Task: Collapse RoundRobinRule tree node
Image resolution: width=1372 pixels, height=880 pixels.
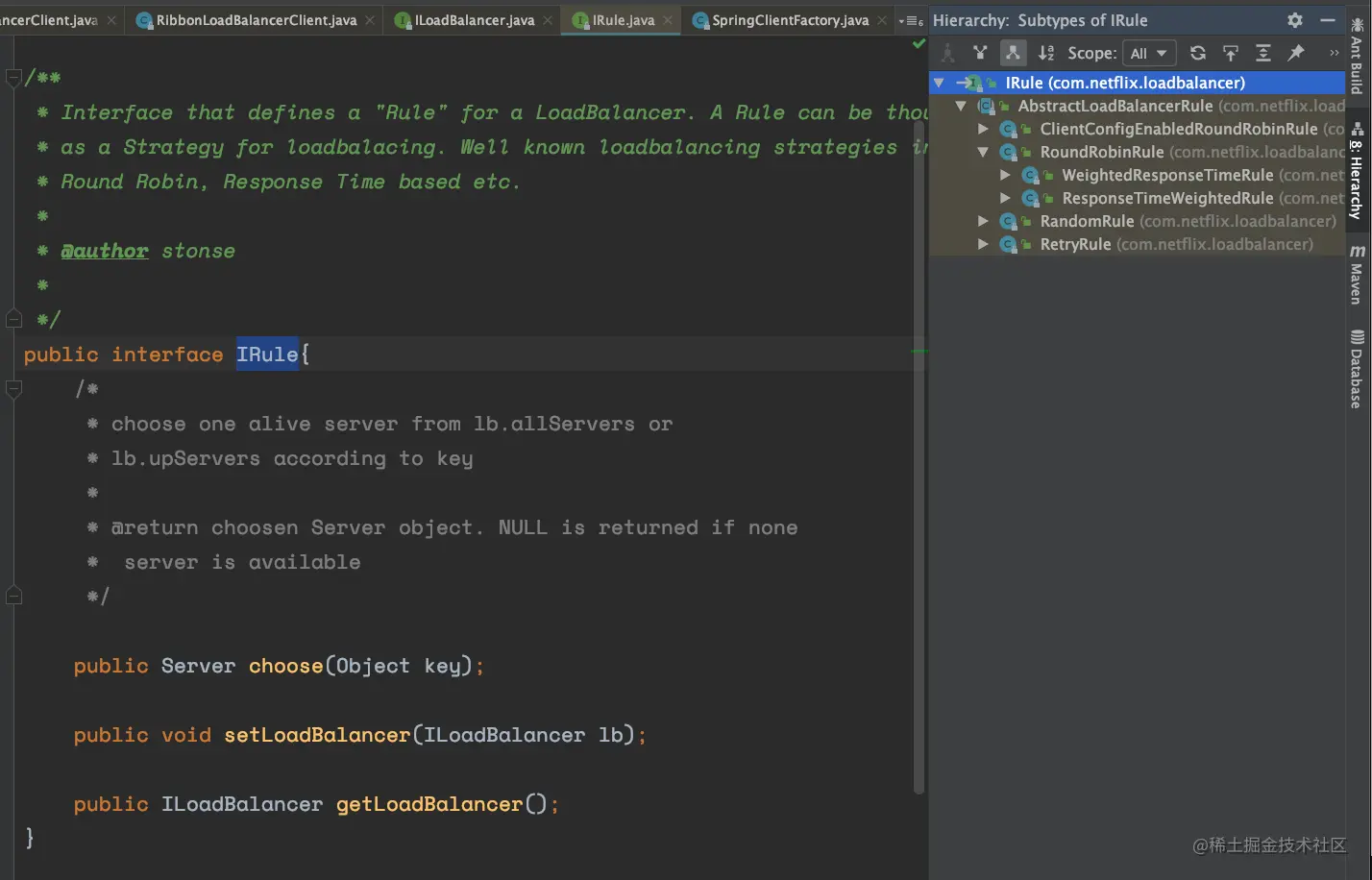Action: [983, 152]
